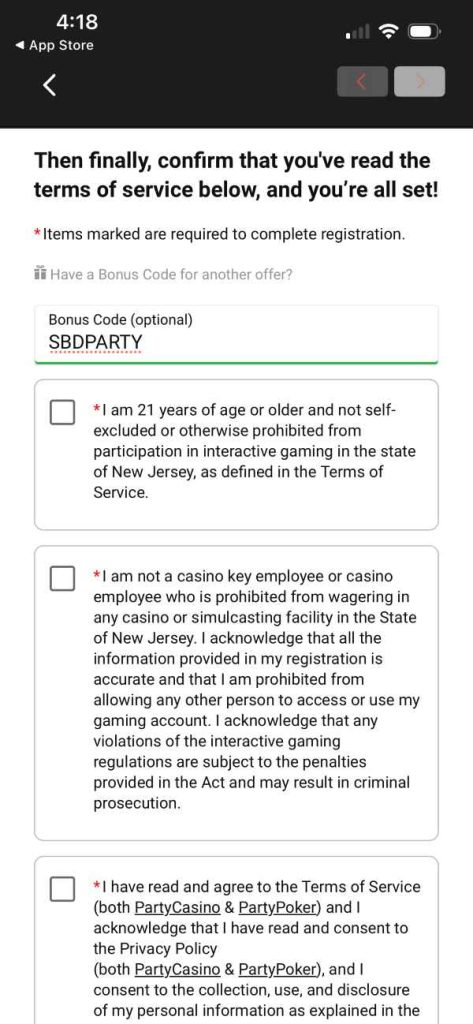The height and width of the screenshot is (1024, 473).
Task: Check the 21 years of age checkbox
Action: click(63, 413)
